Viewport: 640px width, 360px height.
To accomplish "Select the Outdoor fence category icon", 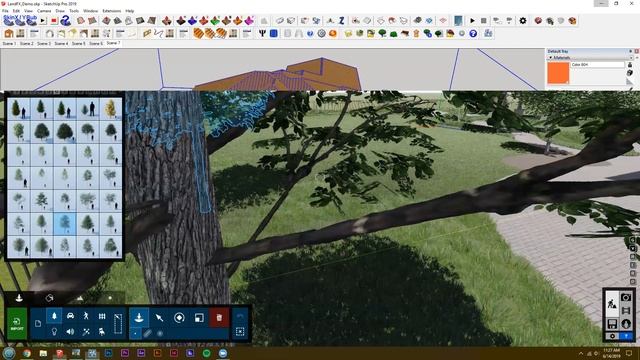I will (102, 316).
